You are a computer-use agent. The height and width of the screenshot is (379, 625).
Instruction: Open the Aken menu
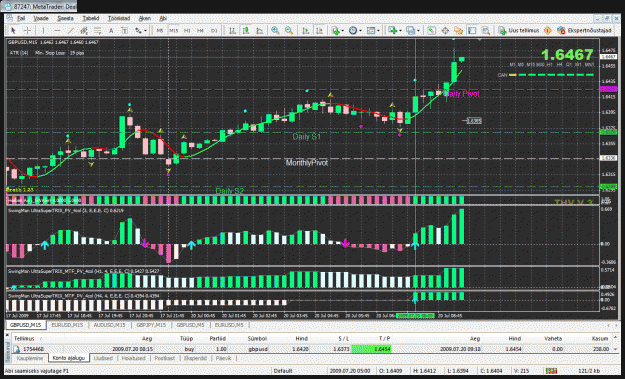pos(144,18)
